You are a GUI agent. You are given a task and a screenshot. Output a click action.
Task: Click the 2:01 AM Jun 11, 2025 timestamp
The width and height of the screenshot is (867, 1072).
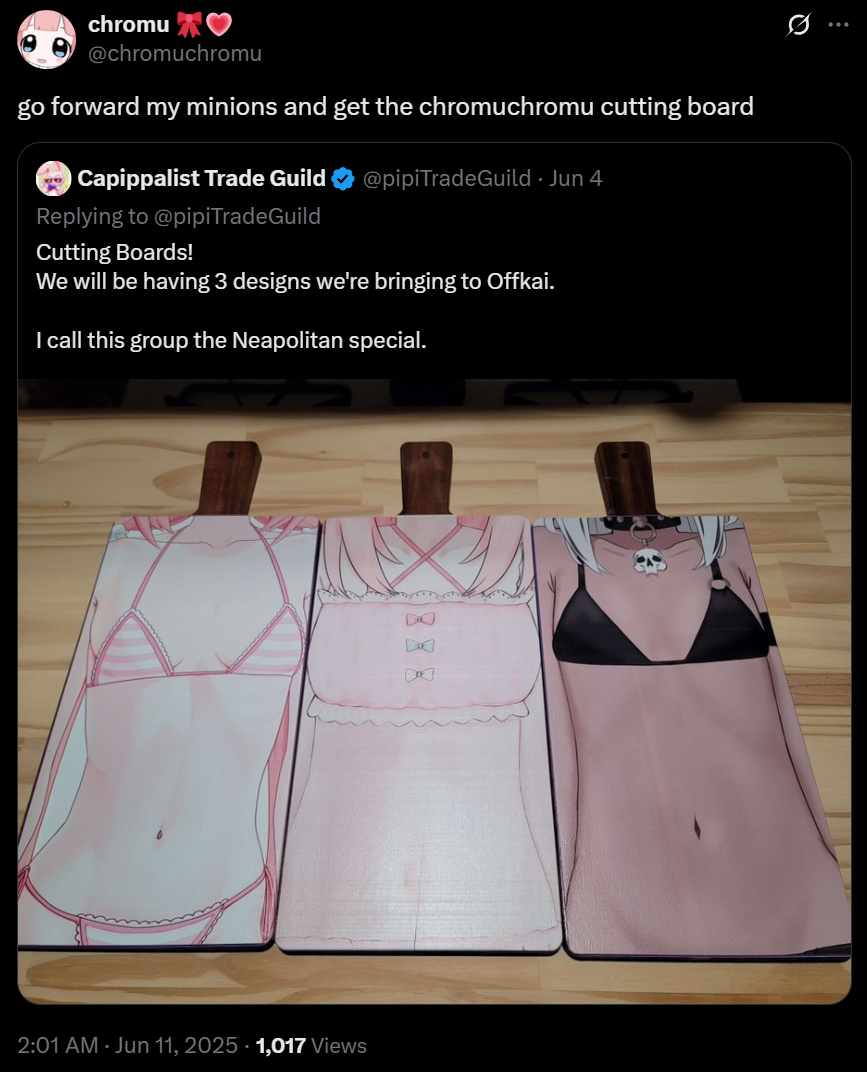click(x=127, y=1045)
